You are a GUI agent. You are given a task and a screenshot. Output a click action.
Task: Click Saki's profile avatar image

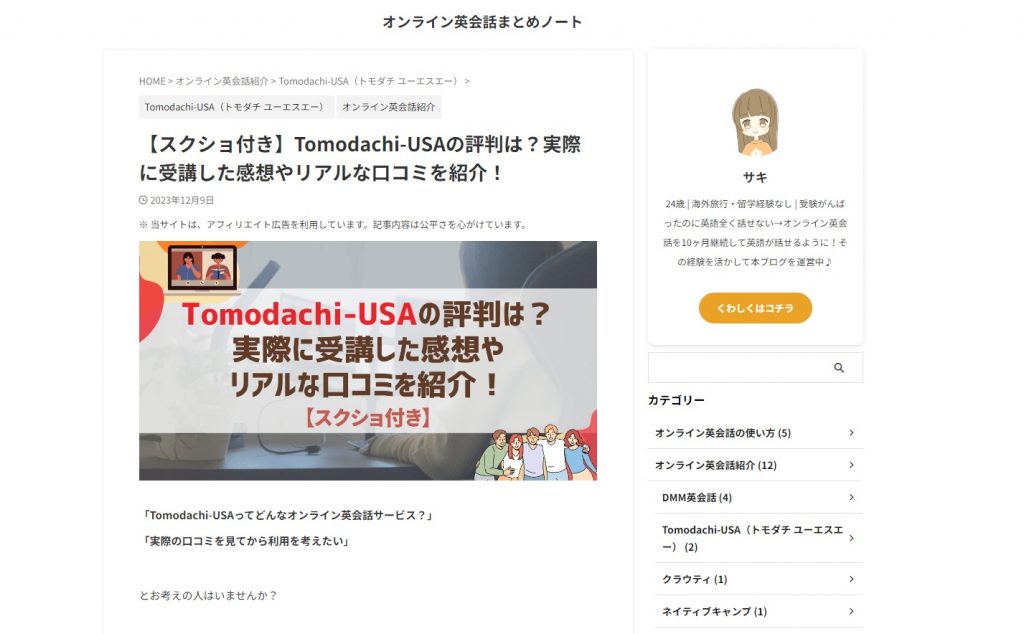[x=755, y=122]
